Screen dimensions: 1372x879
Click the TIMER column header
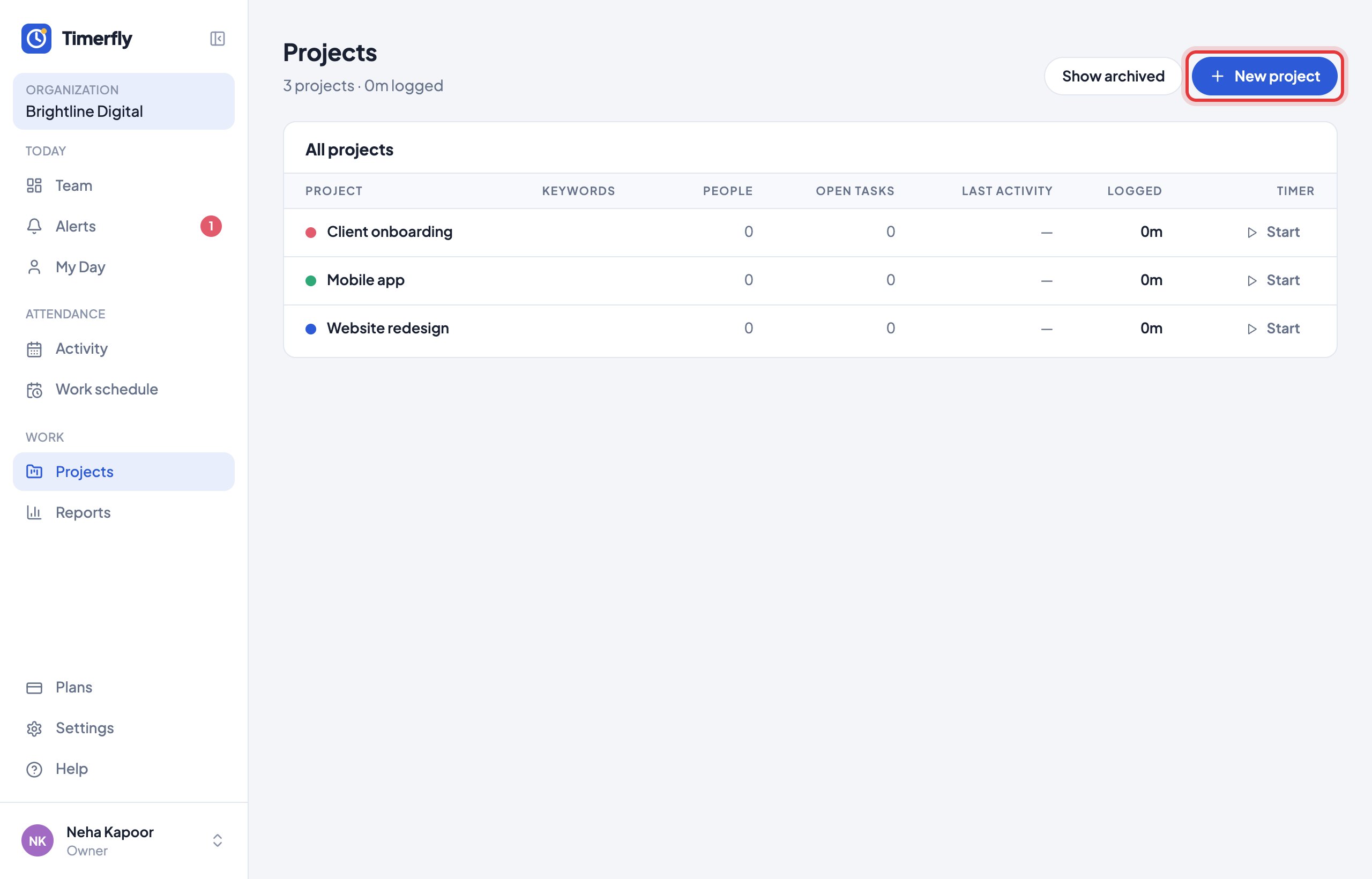tap(1295, 191)
